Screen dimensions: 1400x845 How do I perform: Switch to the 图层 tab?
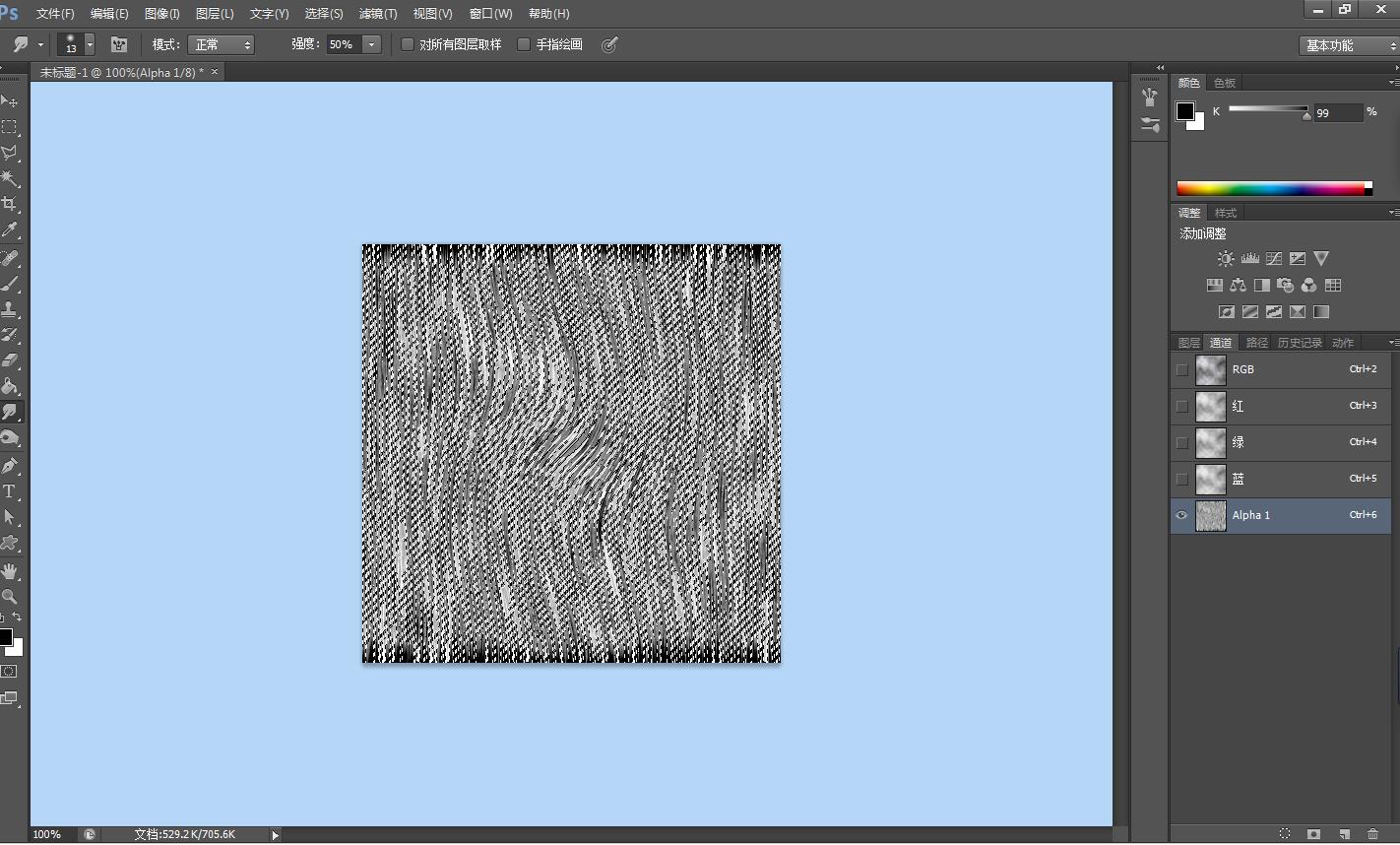pyautogui.click(x=1188, y=343)
